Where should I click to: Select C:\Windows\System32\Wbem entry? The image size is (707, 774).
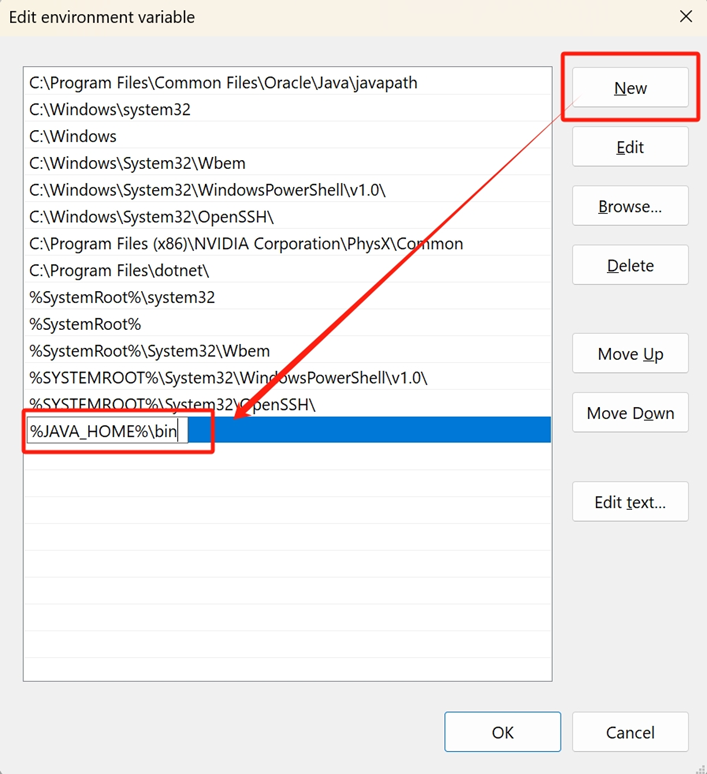[137, 164]
